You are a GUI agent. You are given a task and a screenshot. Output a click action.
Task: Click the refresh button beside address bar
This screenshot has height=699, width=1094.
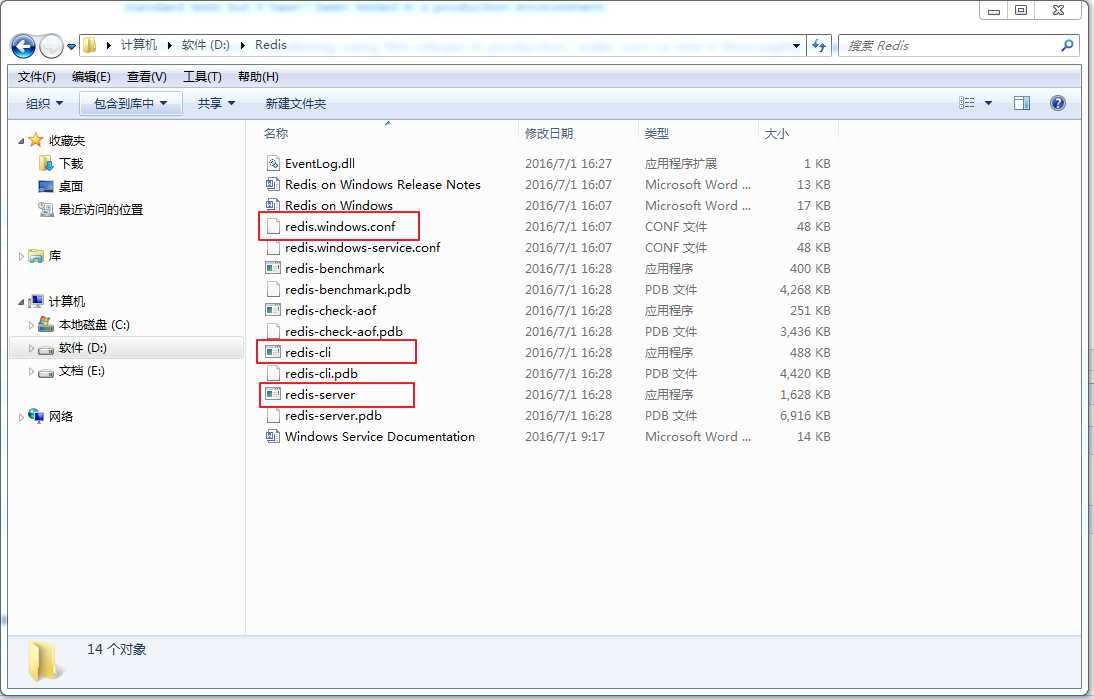pyautogui.click(x=819, y=45)
